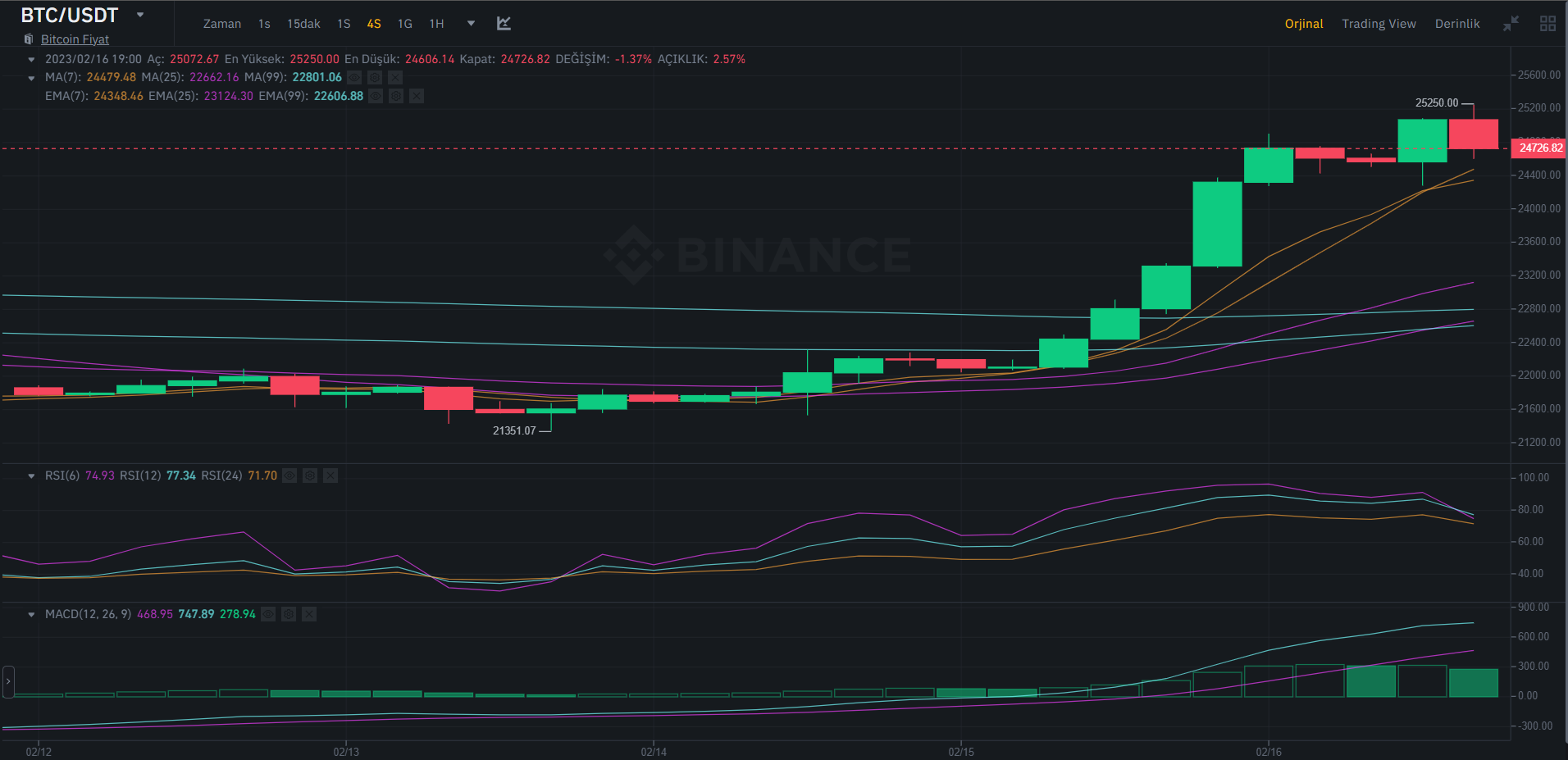Click the 02/14 date on time axis
1568x760 pixels.
(654, 752)
